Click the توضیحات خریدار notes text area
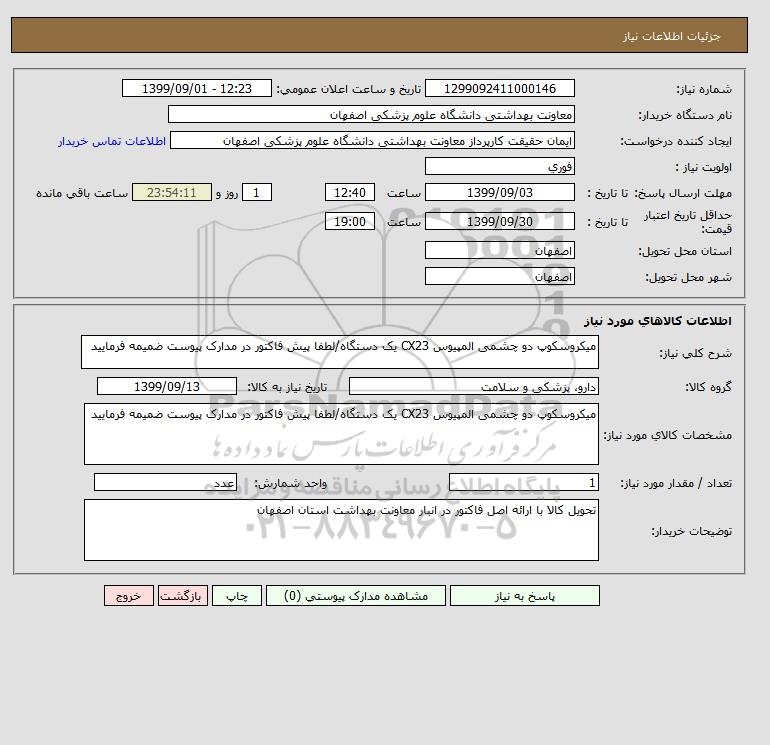The width and height of the screenshot is (770, 745). (341, 530)
